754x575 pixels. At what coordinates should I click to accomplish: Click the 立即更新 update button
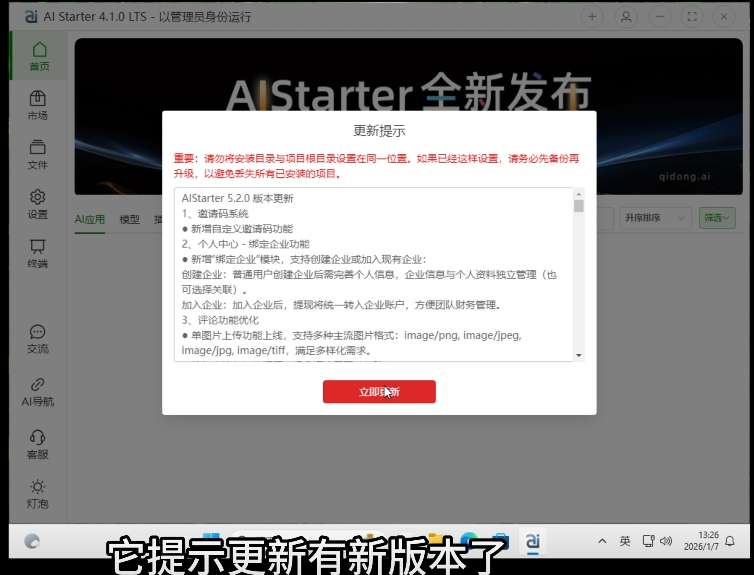click(x=379, y=391)
